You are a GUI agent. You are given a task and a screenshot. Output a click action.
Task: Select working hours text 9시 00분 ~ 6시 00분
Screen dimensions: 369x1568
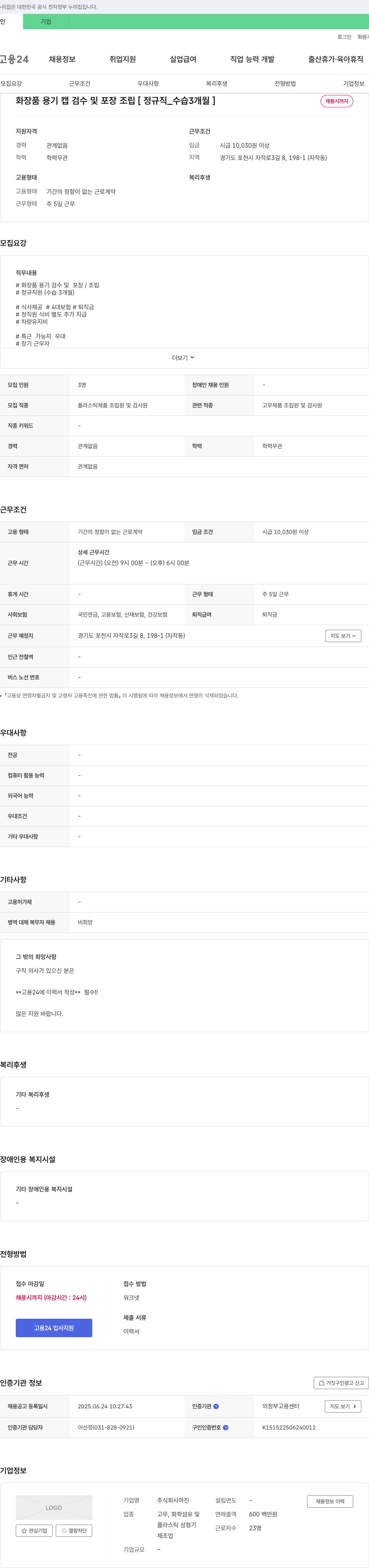click(133, 562)
